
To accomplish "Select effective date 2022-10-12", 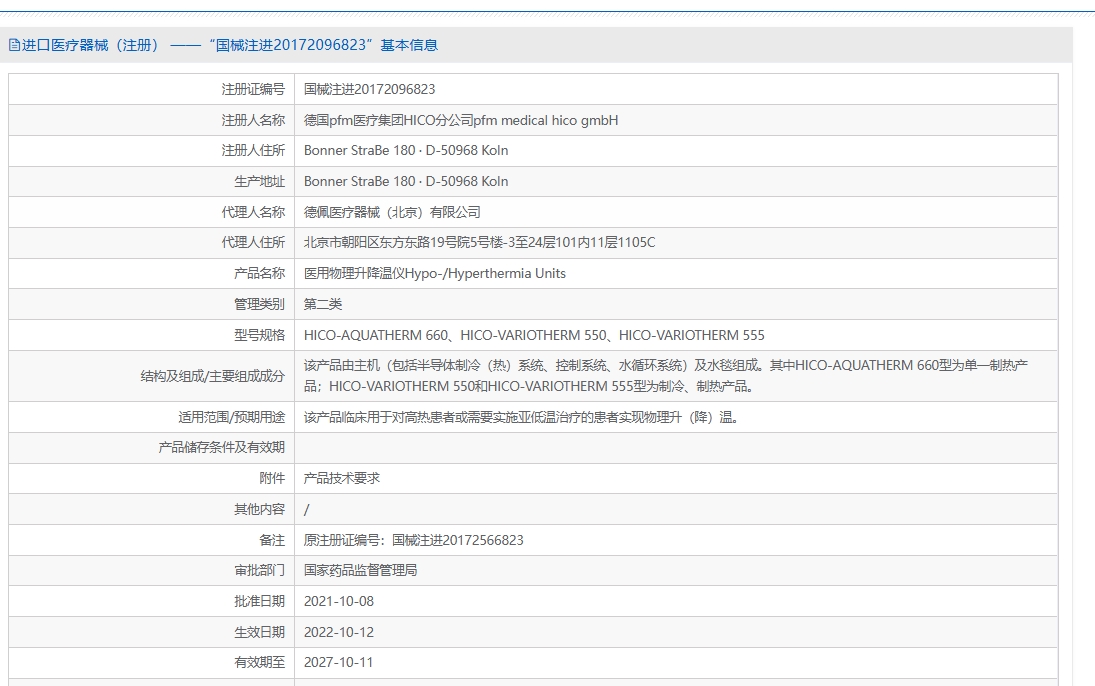I will coord(339,632).
